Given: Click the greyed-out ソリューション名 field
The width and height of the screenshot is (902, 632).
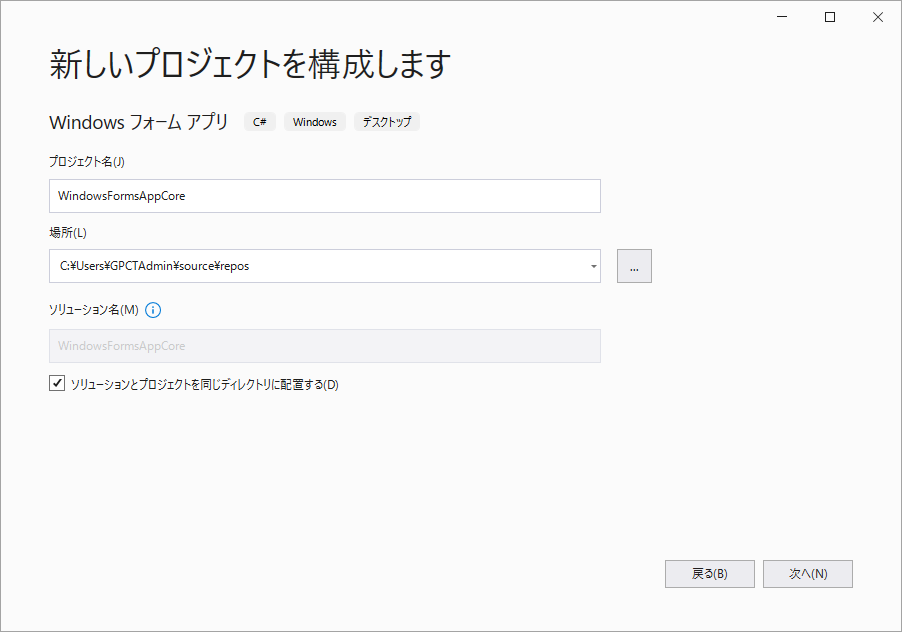Looking at the screenshot, I should point(324,346).
